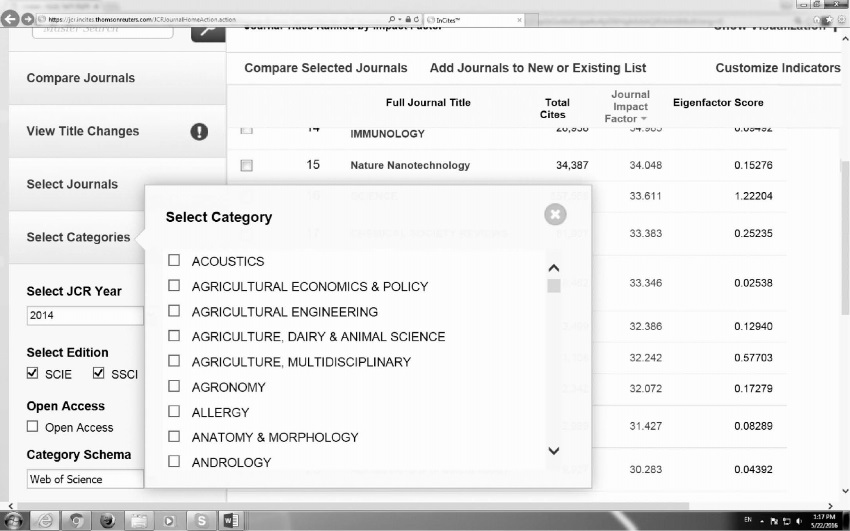Click the Master Search magnifier button
Image resolution: width=850 pixels, height=531 pixels.
click(208, 33)
